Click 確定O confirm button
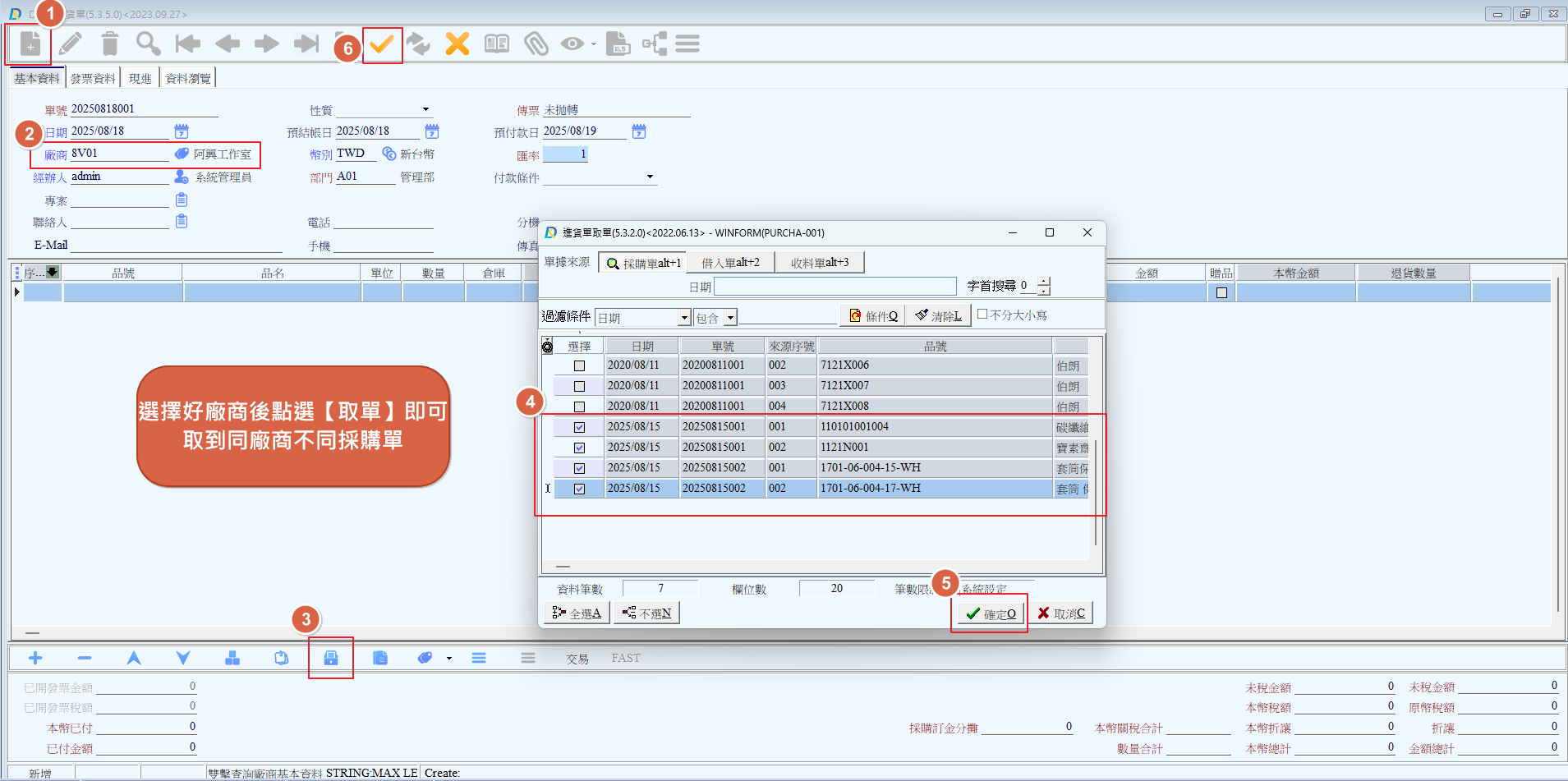 pyautogui.click(x=991, y=613)
